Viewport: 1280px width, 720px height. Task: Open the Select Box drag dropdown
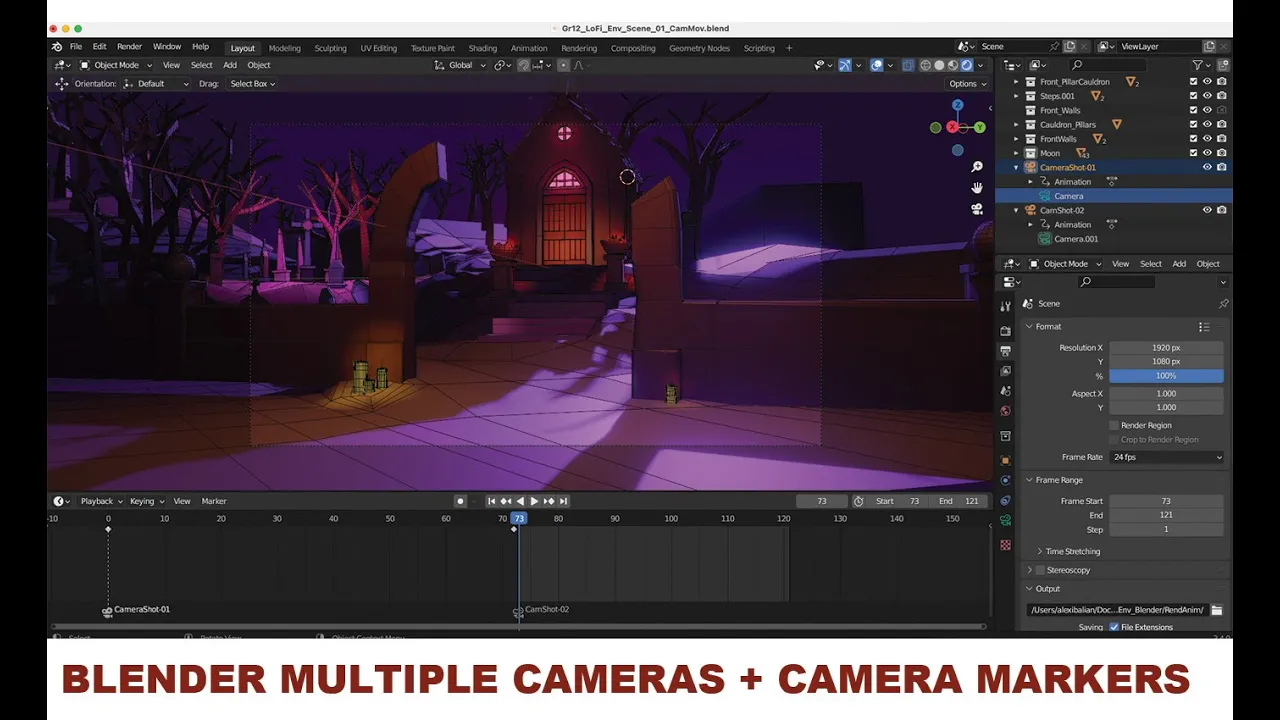pos(252,84)
